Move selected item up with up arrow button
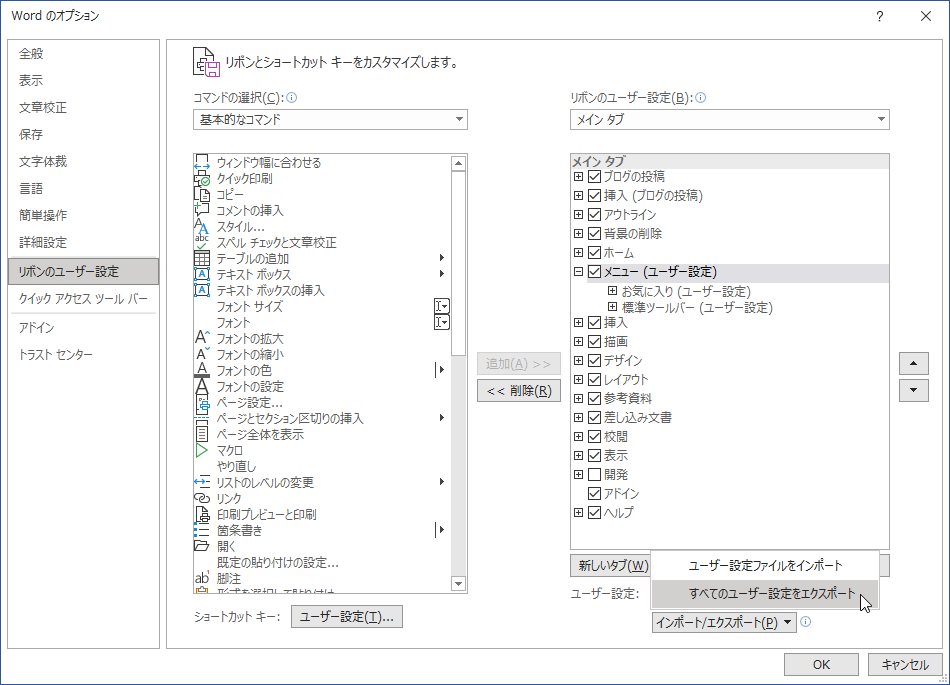The width and height of the screenshot is (950, 685). [914, 363]
